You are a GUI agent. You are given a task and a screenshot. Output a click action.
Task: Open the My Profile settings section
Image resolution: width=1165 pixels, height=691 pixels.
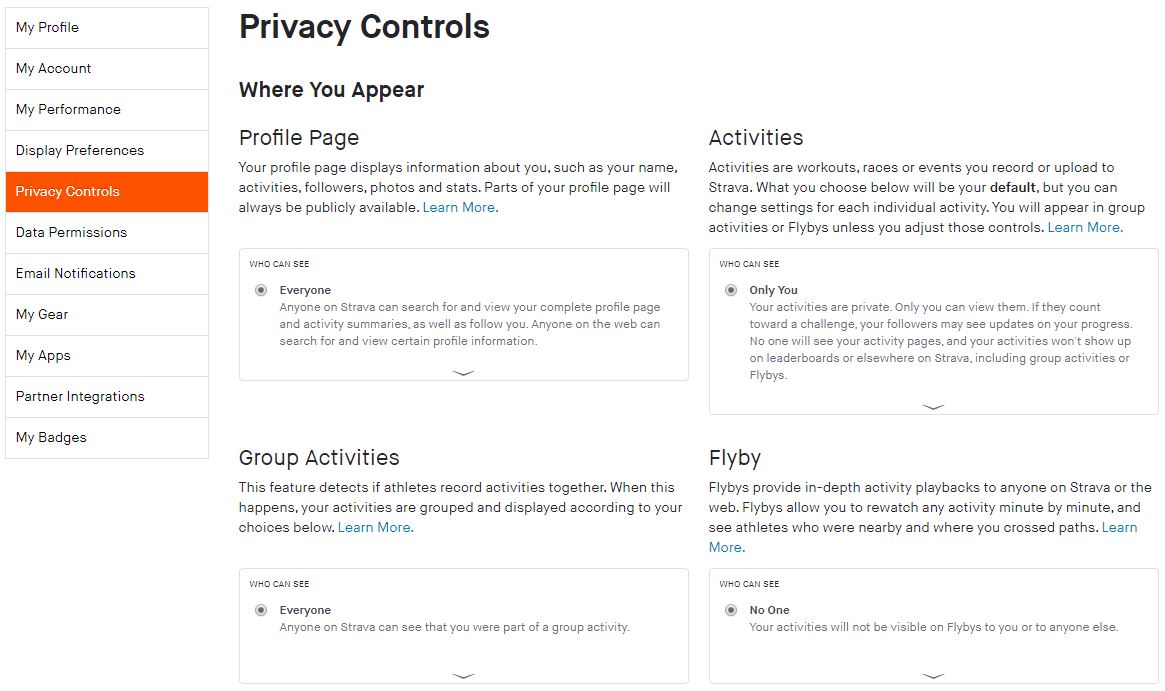[x=47, y=27]
